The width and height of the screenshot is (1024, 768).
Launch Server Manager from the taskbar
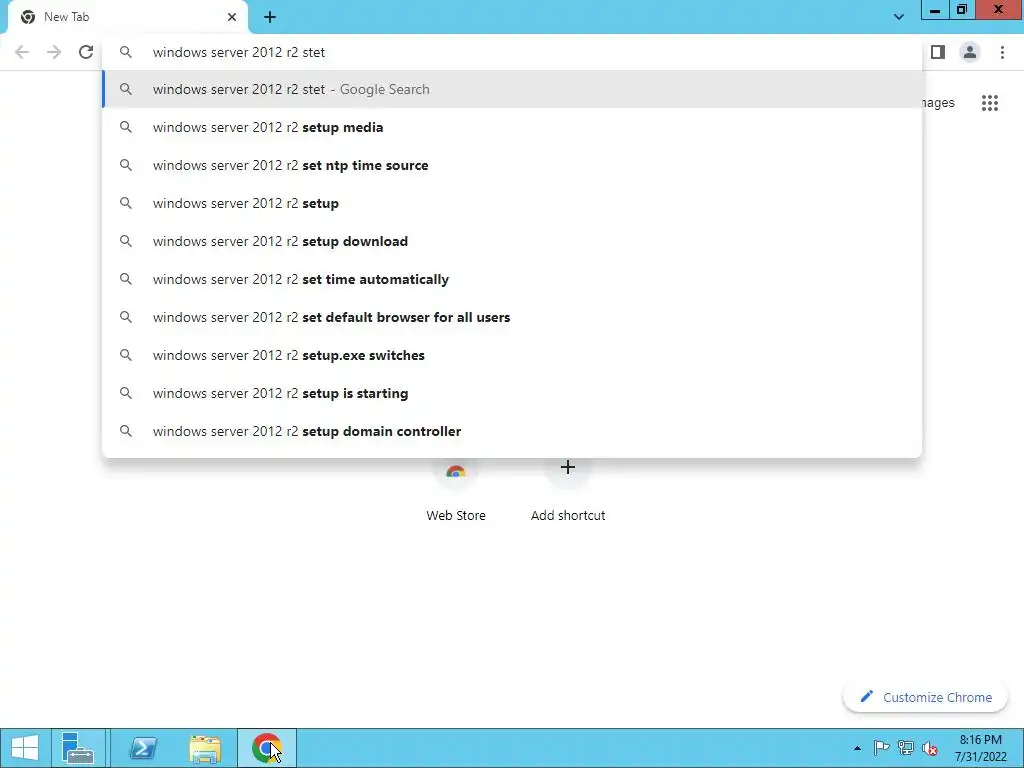(x=78, y=748)
